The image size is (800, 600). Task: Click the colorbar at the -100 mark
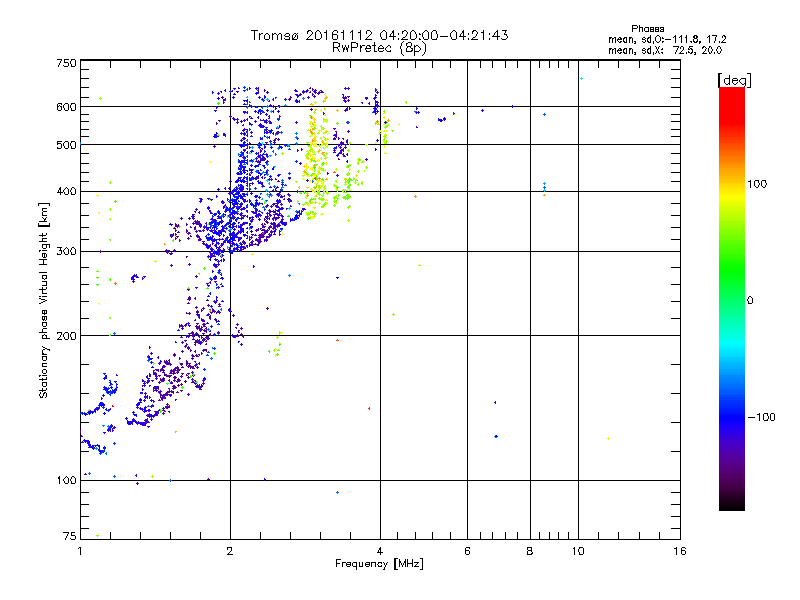tap(732, 417)
